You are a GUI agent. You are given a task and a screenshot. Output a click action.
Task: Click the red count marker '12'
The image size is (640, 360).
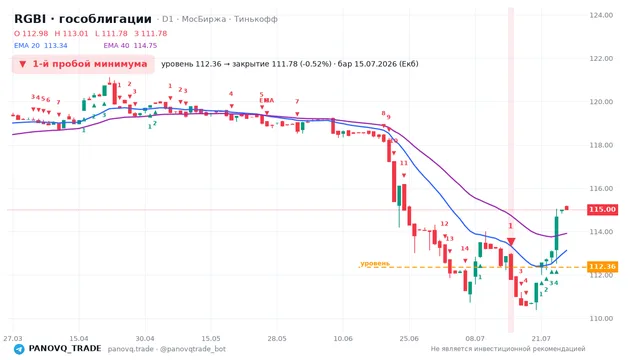(444, 223)
